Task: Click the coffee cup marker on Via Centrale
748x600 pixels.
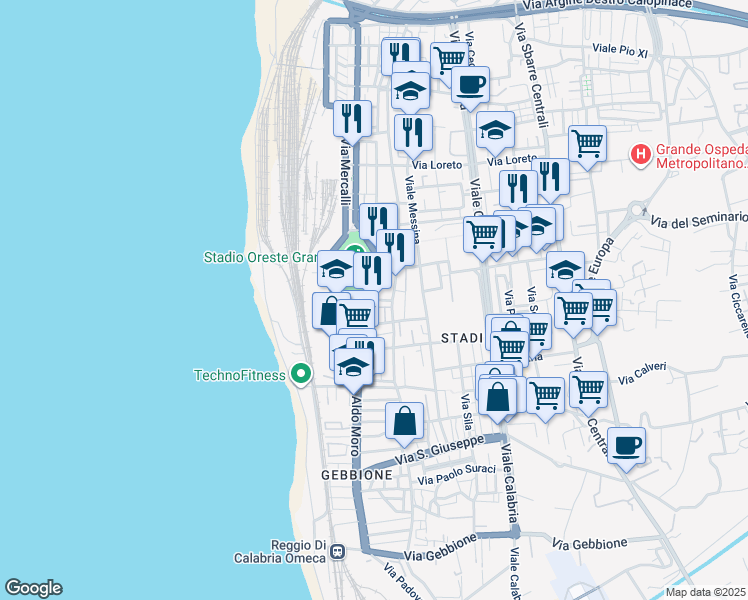Action: [x=626, y=445]
